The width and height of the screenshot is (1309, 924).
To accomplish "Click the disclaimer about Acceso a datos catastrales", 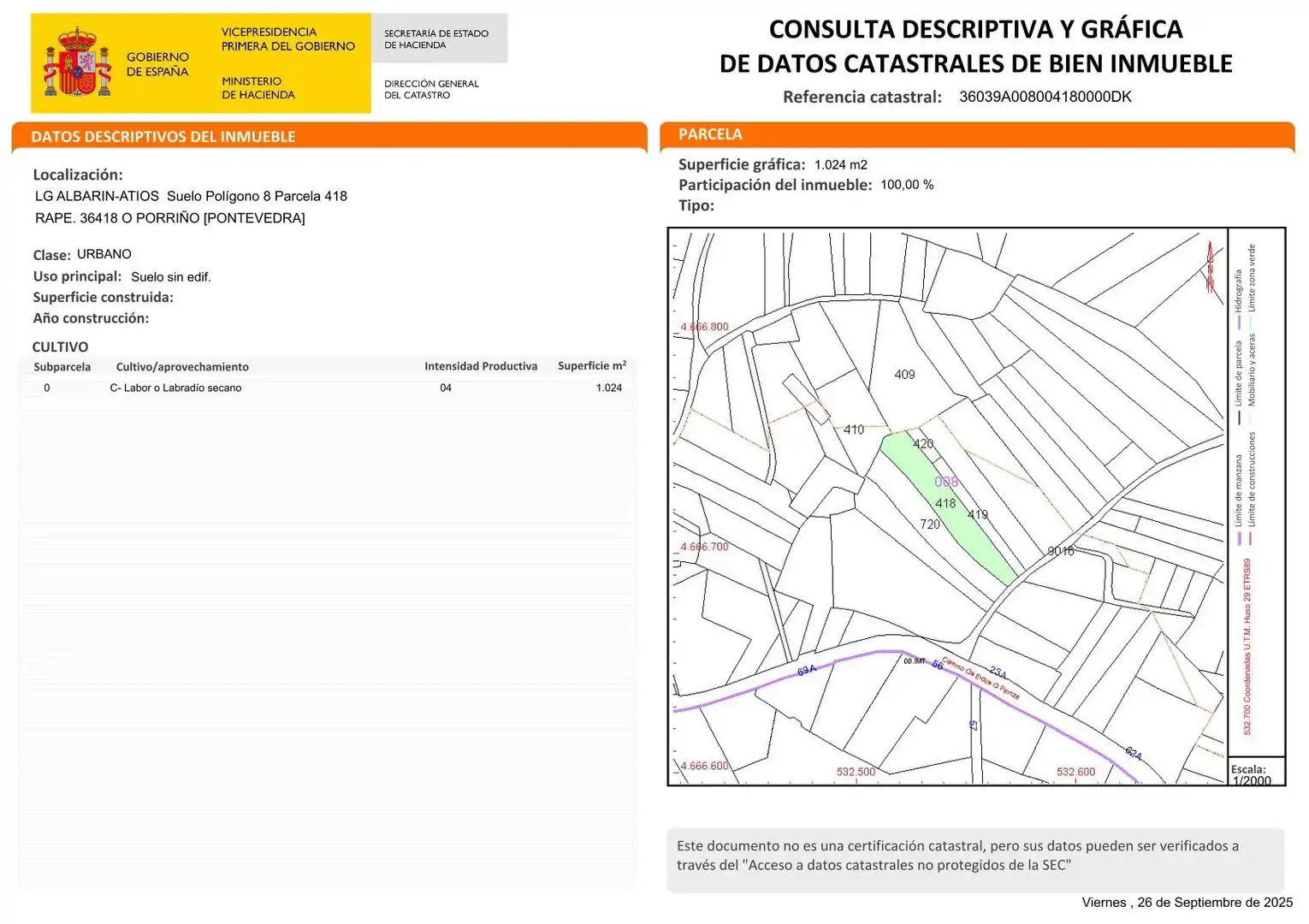I will point(975,859).
